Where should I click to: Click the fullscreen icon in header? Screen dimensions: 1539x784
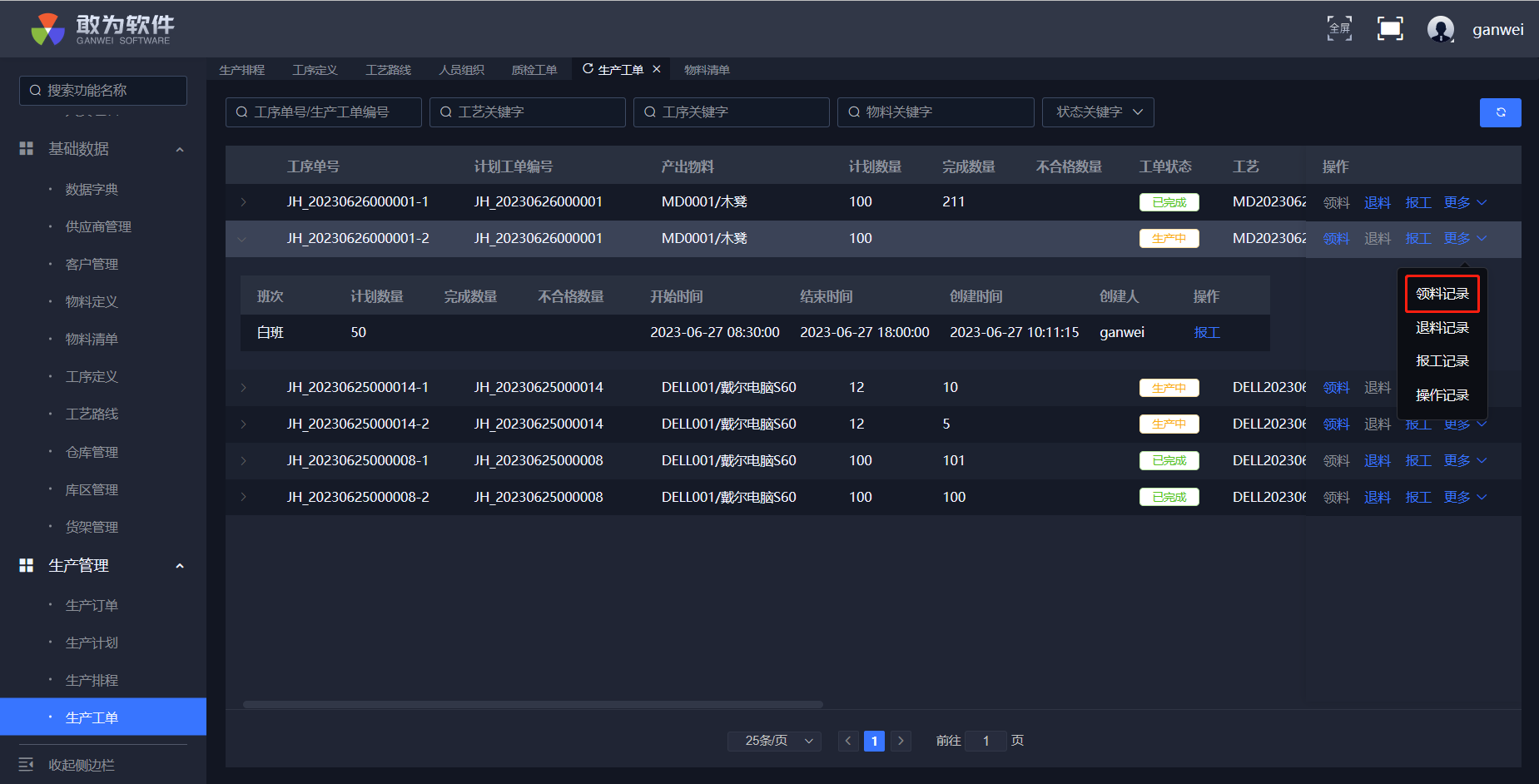(1339, 28)
